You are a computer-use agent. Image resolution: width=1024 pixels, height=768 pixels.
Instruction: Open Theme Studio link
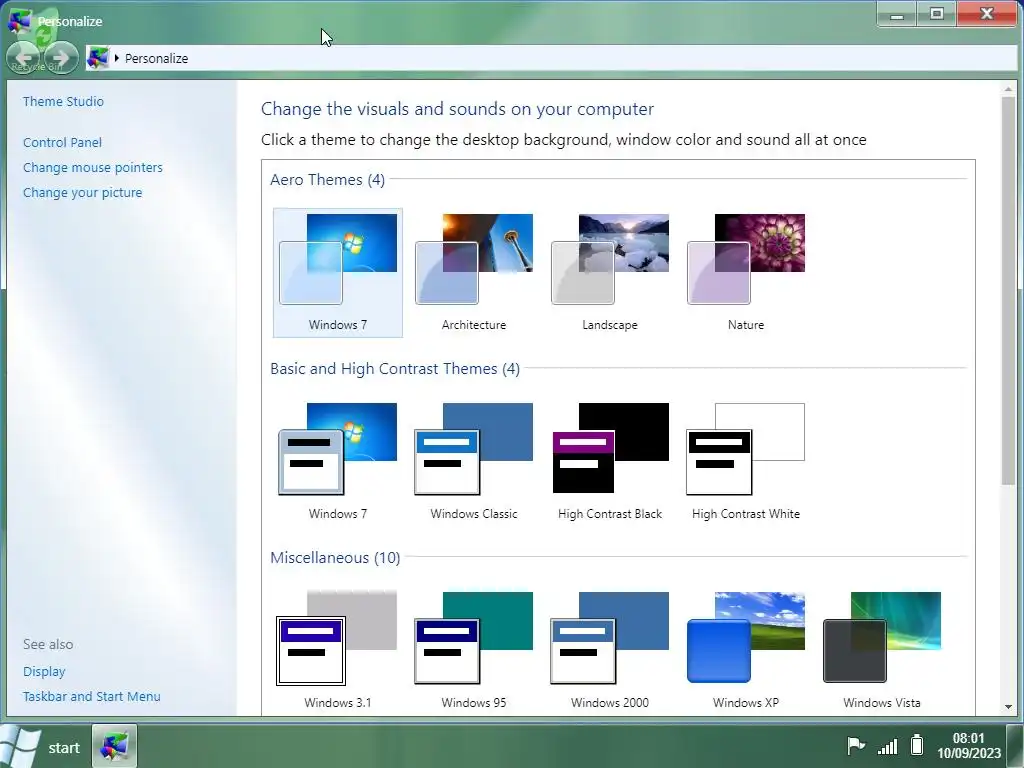tap(63, 101)
